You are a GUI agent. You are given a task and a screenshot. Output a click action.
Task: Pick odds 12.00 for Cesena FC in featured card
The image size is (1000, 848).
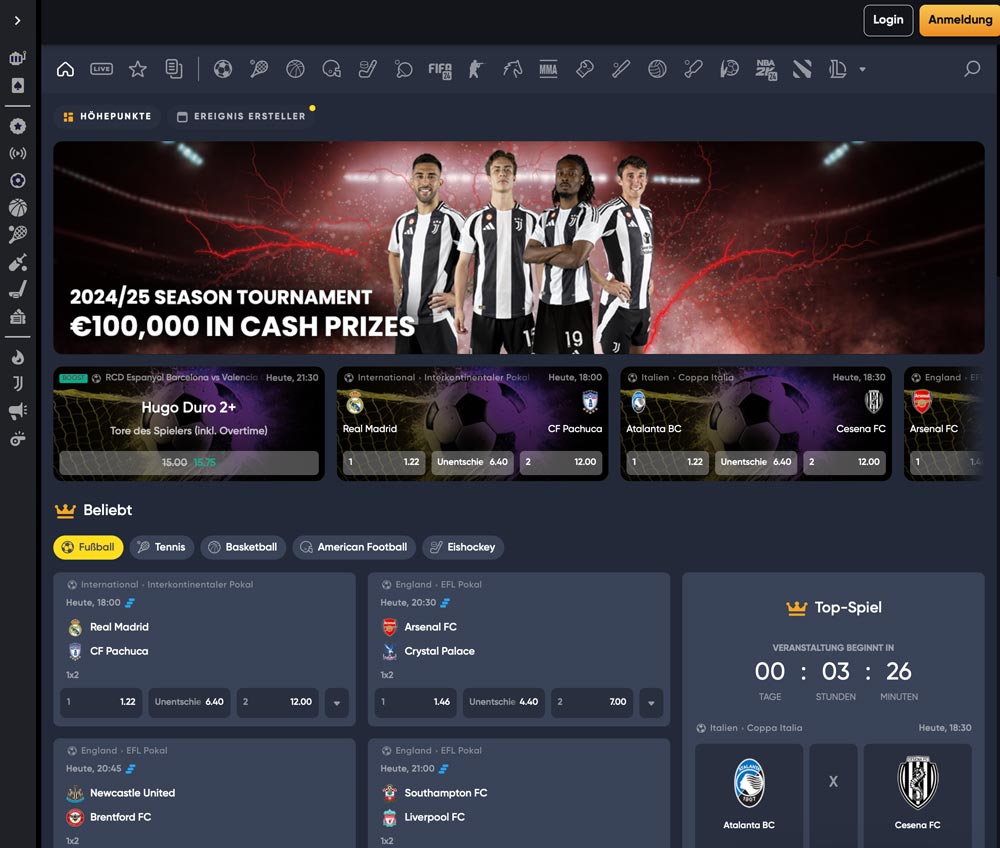(x=845, y=462)
